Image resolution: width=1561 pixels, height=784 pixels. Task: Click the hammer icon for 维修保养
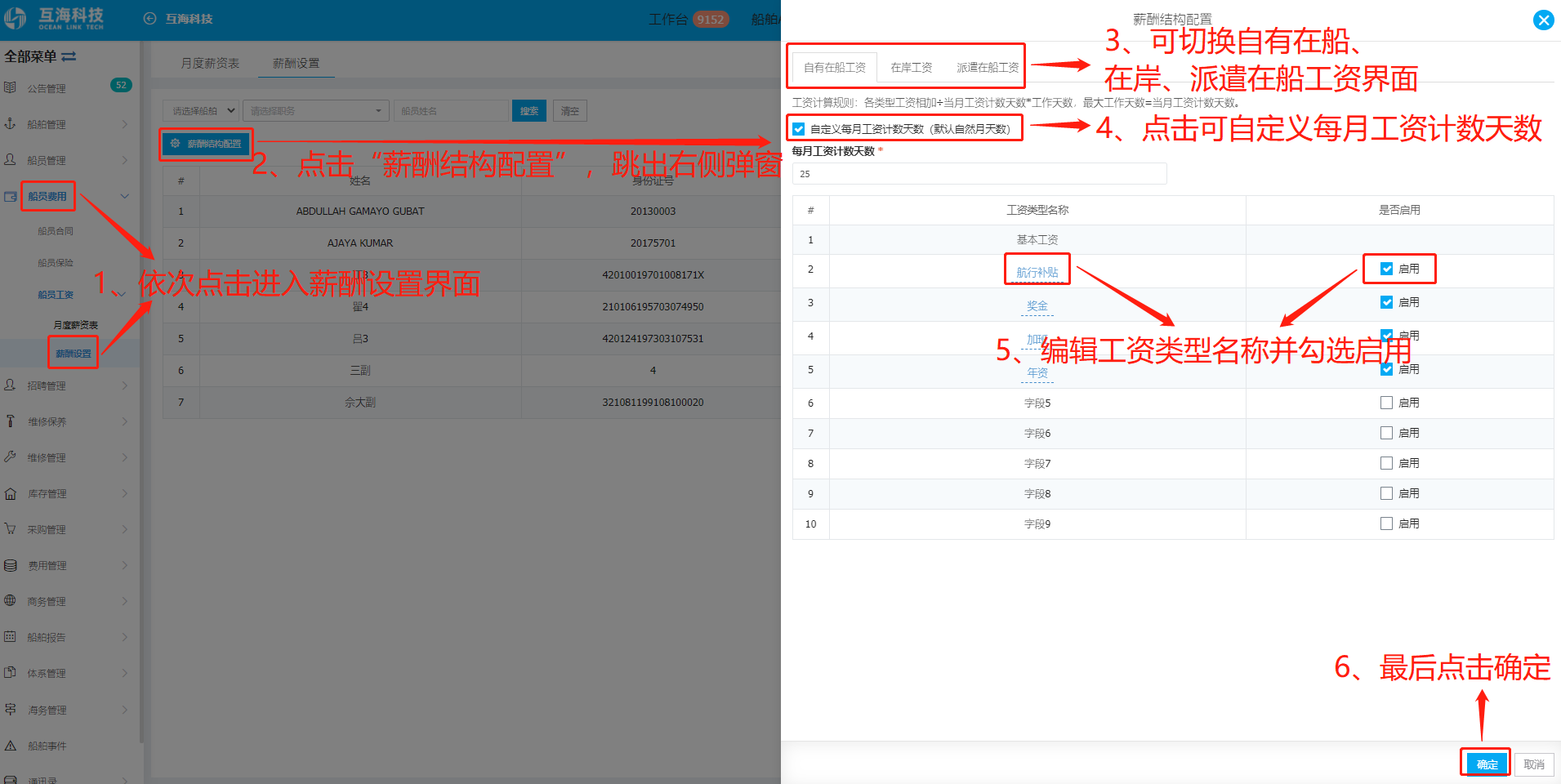(x=10, y=421)
